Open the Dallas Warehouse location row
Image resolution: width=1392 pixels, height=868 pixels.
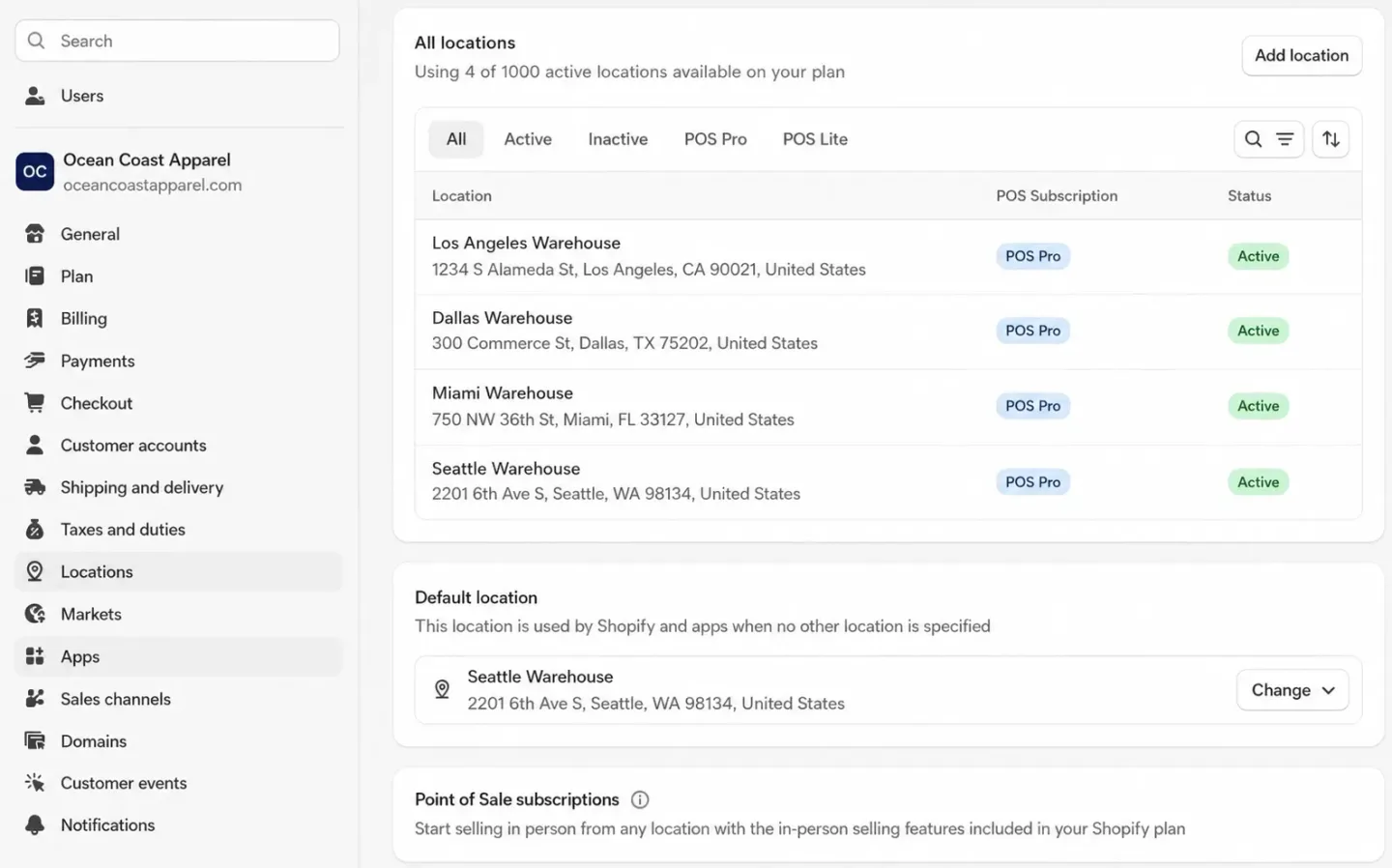coord(888,332)
